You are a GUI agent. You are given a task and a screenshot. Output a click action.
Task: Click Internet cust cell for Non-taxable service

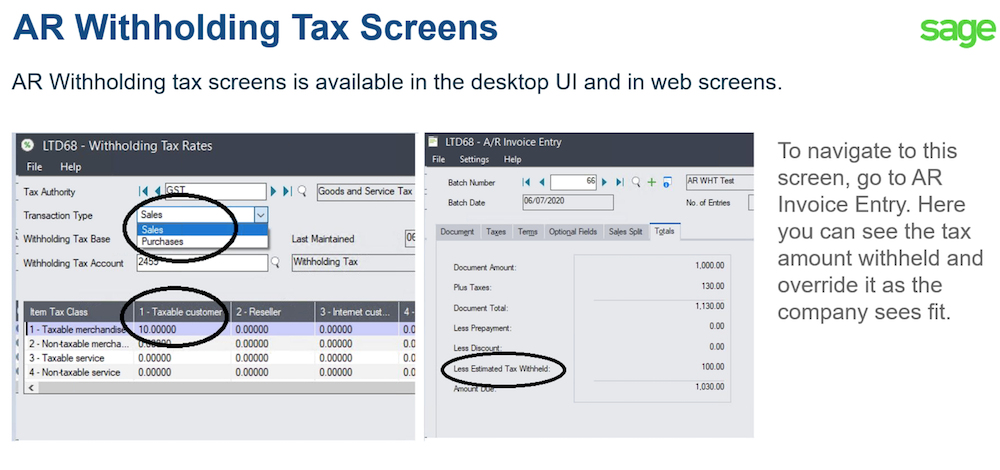point(358,372)
